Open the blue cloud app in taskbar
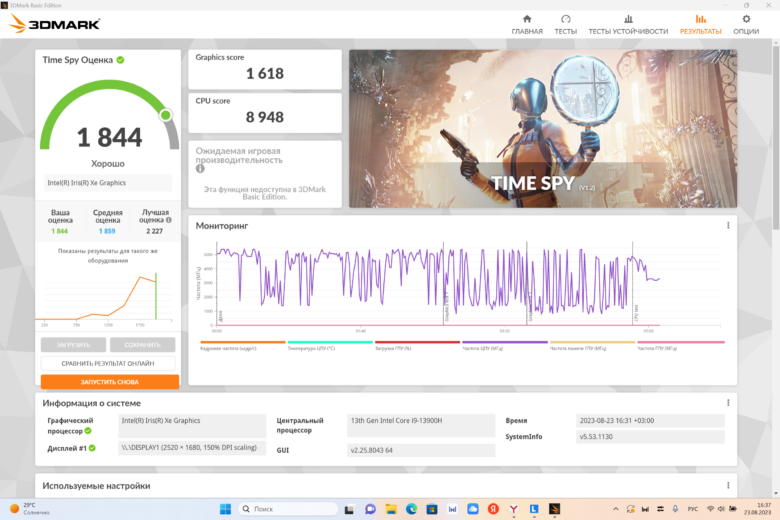Viewport: 780px width, 520px height. (x=473, y=509)
